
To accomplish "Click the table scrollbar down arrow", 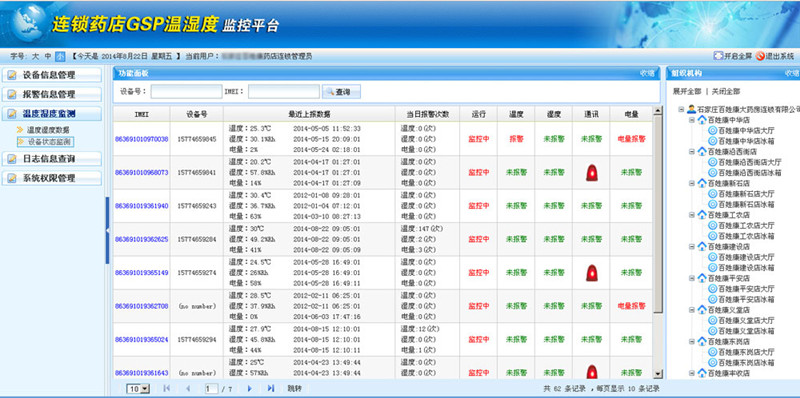I will [x=658, y=375].
